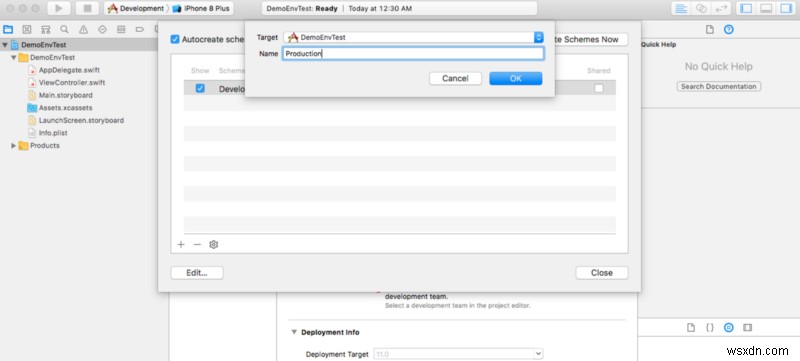Screen dimensions: 800x361
Task: Click Search Documentation in Quick Help
Action: click(x=719, y=87)
